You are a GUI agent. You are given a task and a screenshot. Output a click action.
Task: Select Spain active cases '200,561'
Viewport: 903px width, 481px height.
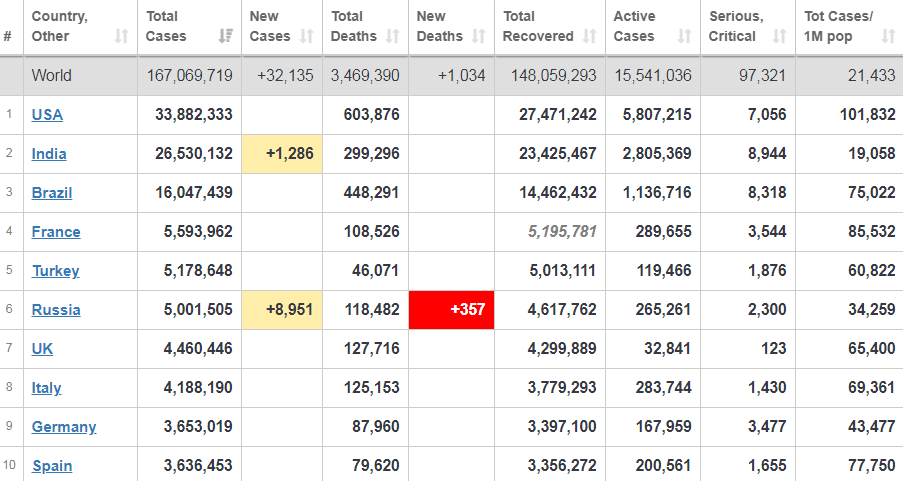pos(664,465)
